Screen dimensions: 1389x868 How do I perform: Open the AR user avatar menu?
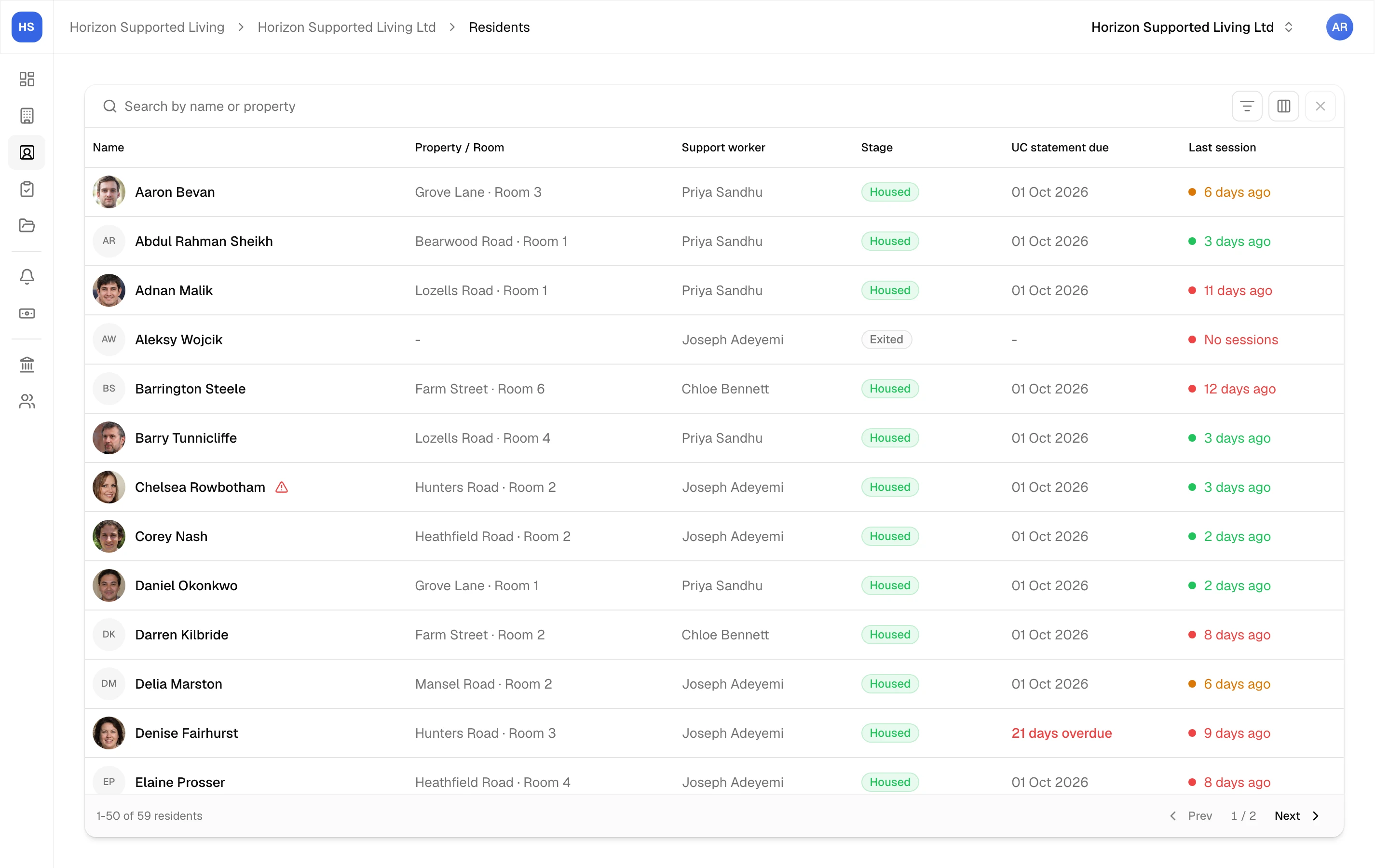coord(1339,27)
